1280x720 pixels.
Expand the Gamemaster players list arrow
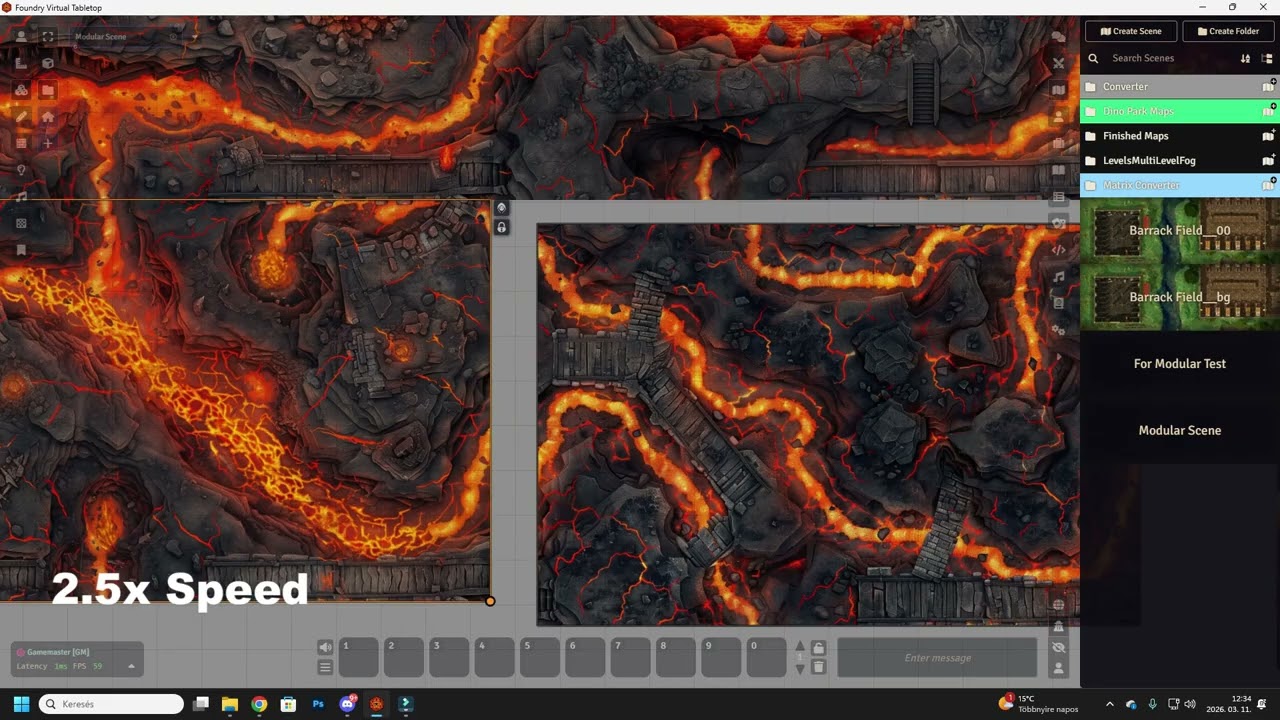pos(131,666)
